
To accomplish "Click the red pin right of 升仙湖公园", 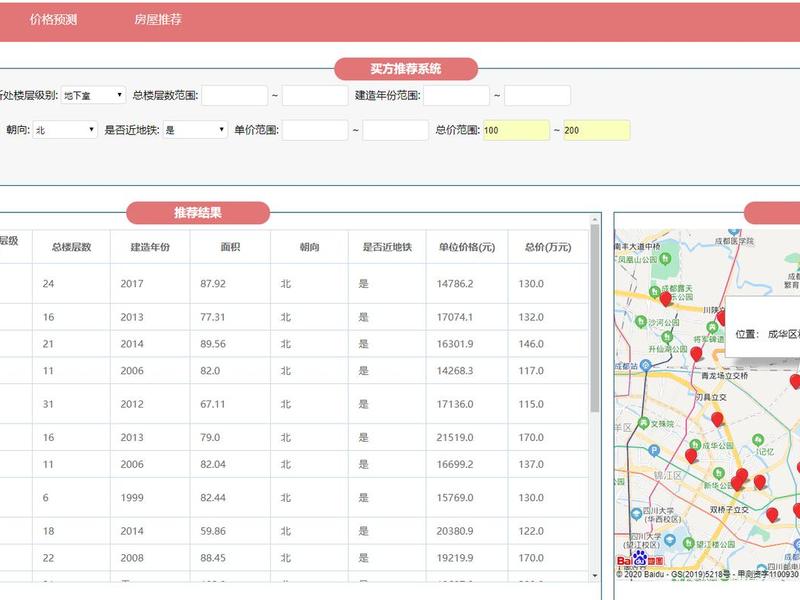I will pos(696,354).
